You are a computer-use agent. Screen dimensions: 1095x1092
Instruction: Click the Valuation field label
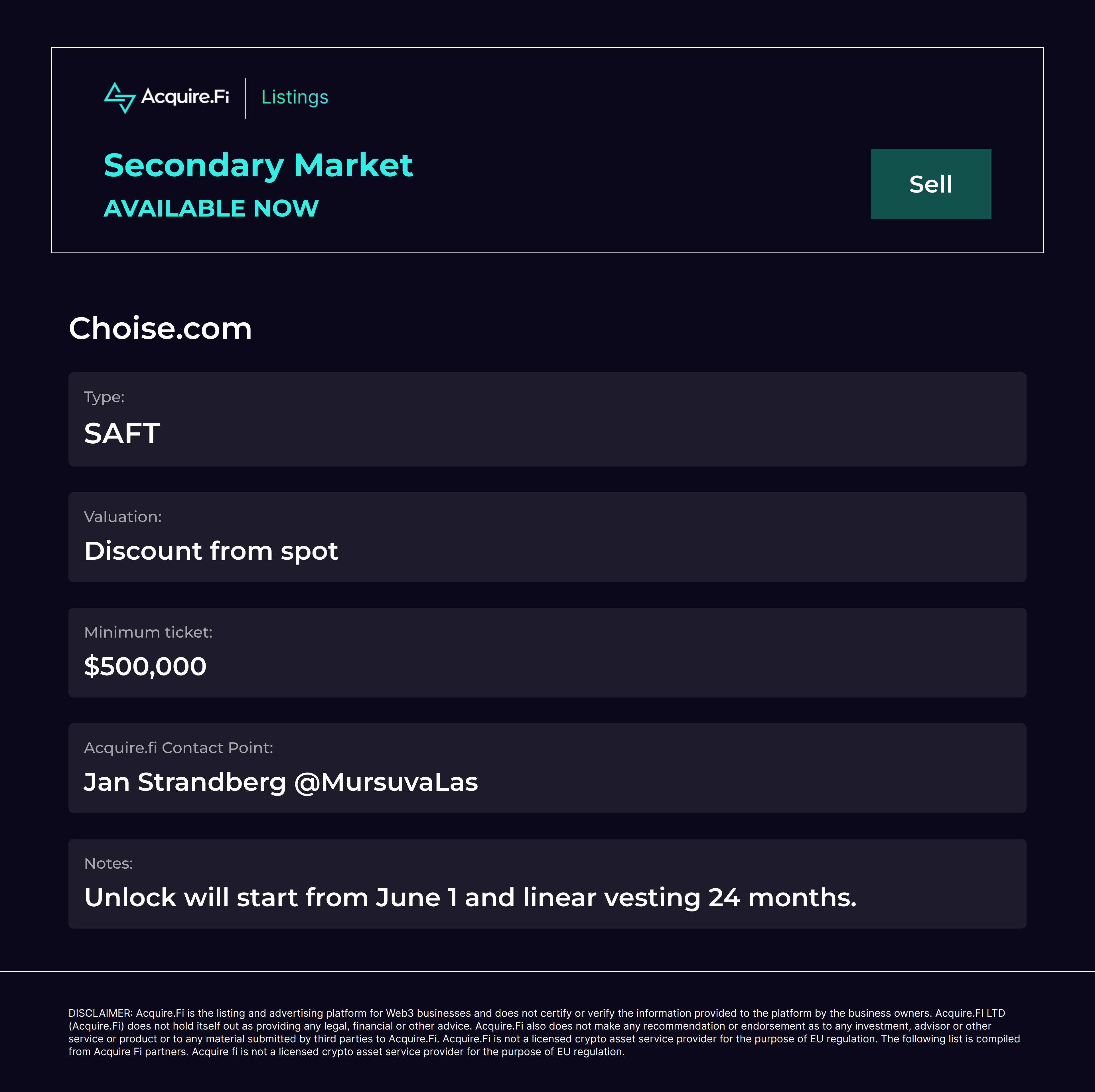(x=122, y=517)
